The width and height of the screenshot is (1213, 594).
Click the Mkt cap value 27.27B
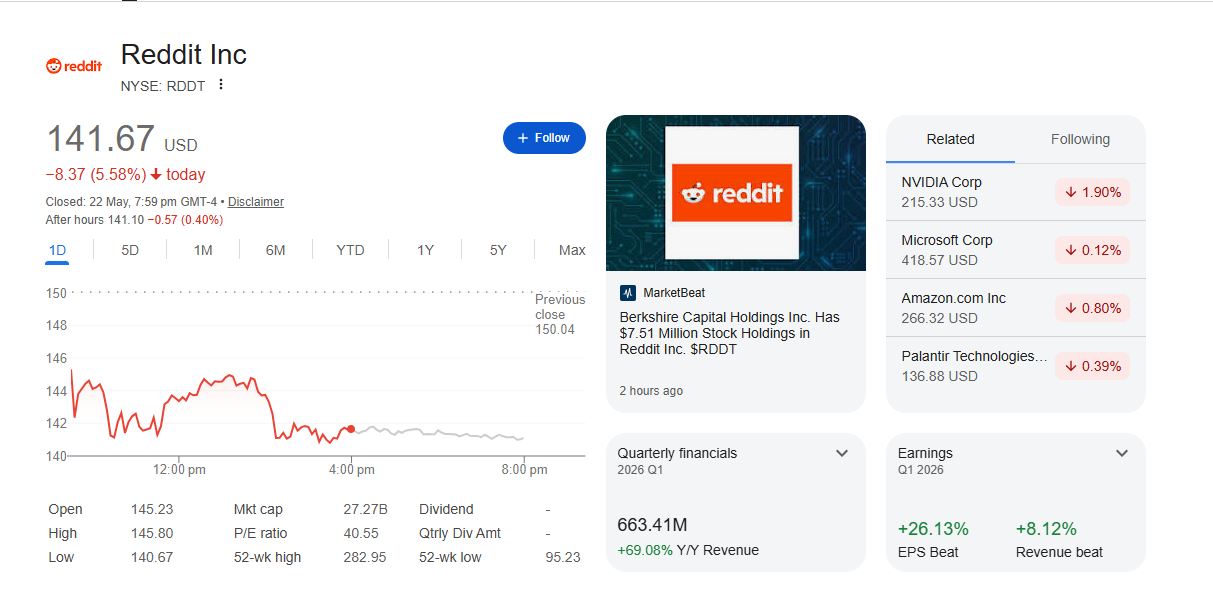point(365,509)
